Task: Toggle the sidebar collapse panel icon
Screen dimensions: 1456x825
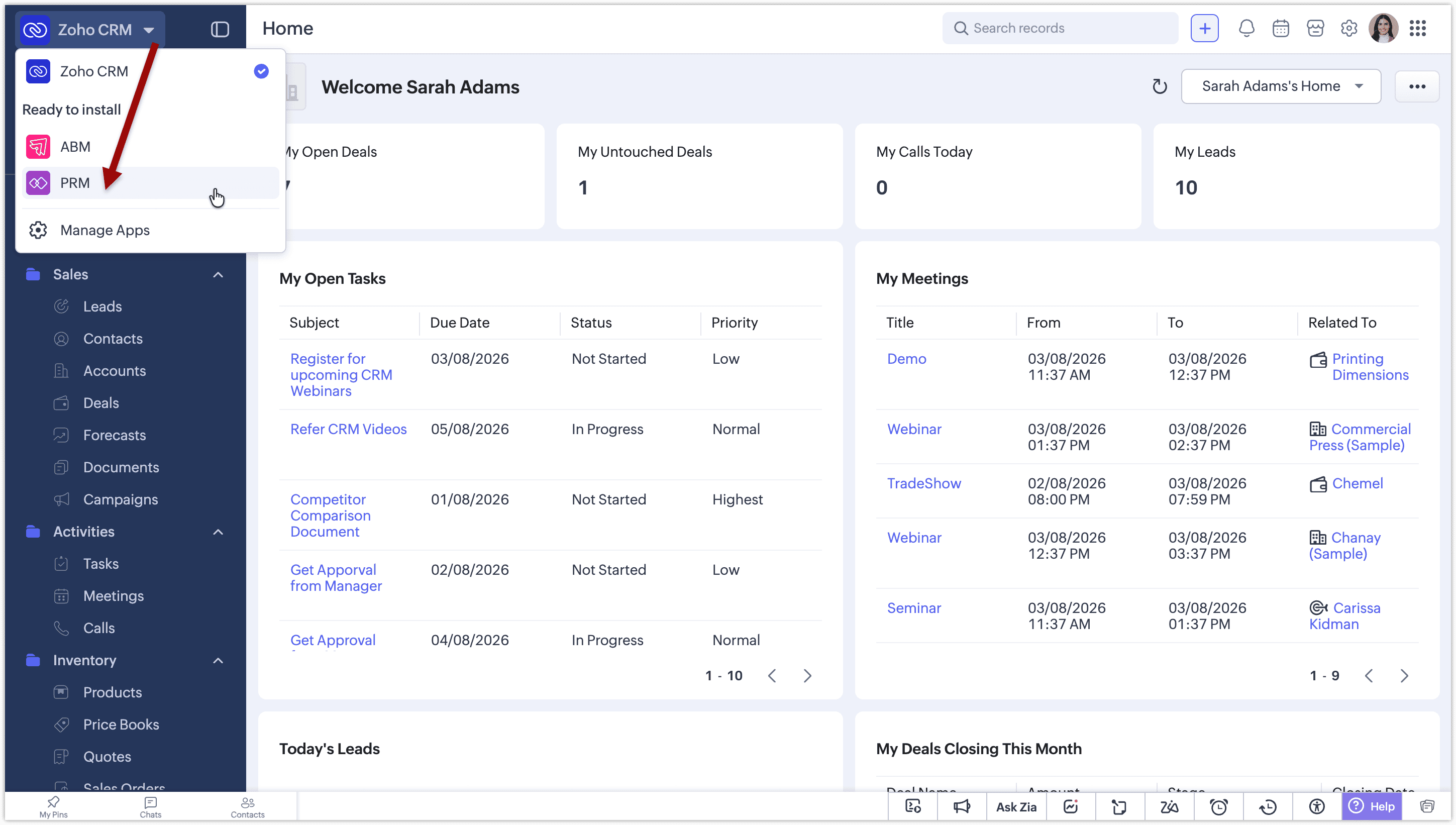Action: 220,30
